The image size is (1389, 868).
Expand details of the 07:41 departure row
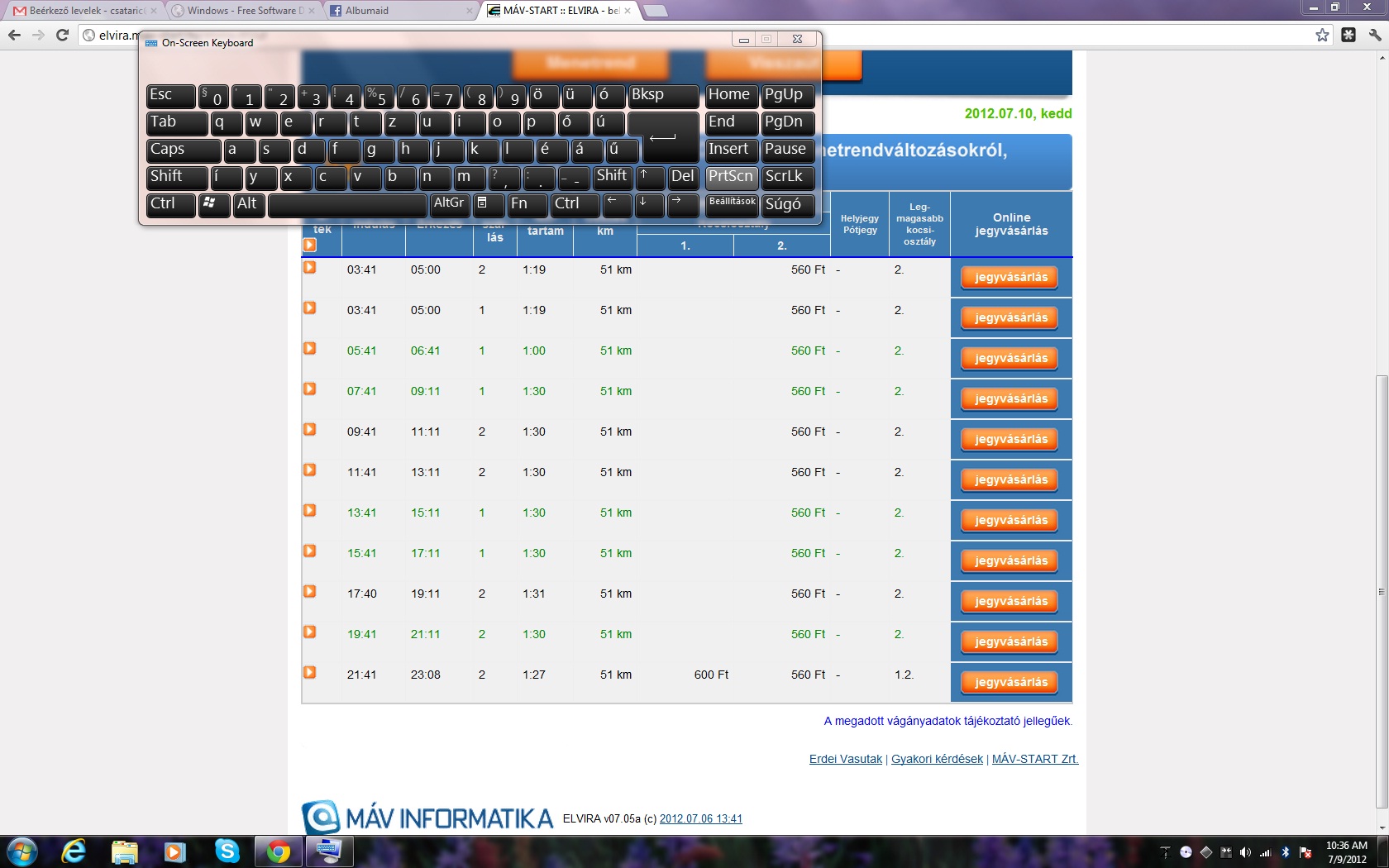(x=310, y=389)
